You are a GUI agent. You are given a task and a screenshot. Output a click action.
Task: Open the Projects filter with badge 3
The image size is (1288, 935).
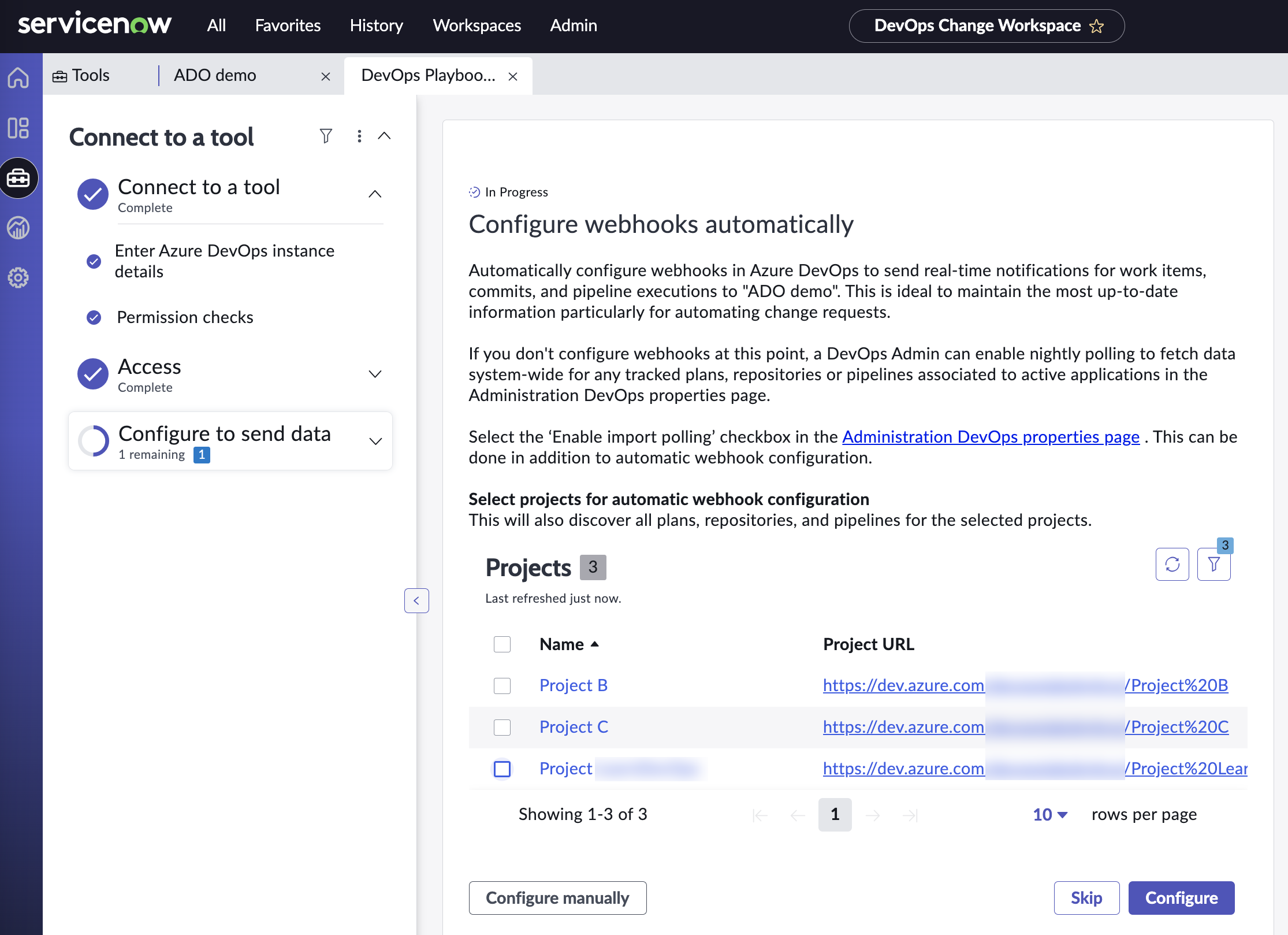coord(1214,564)
